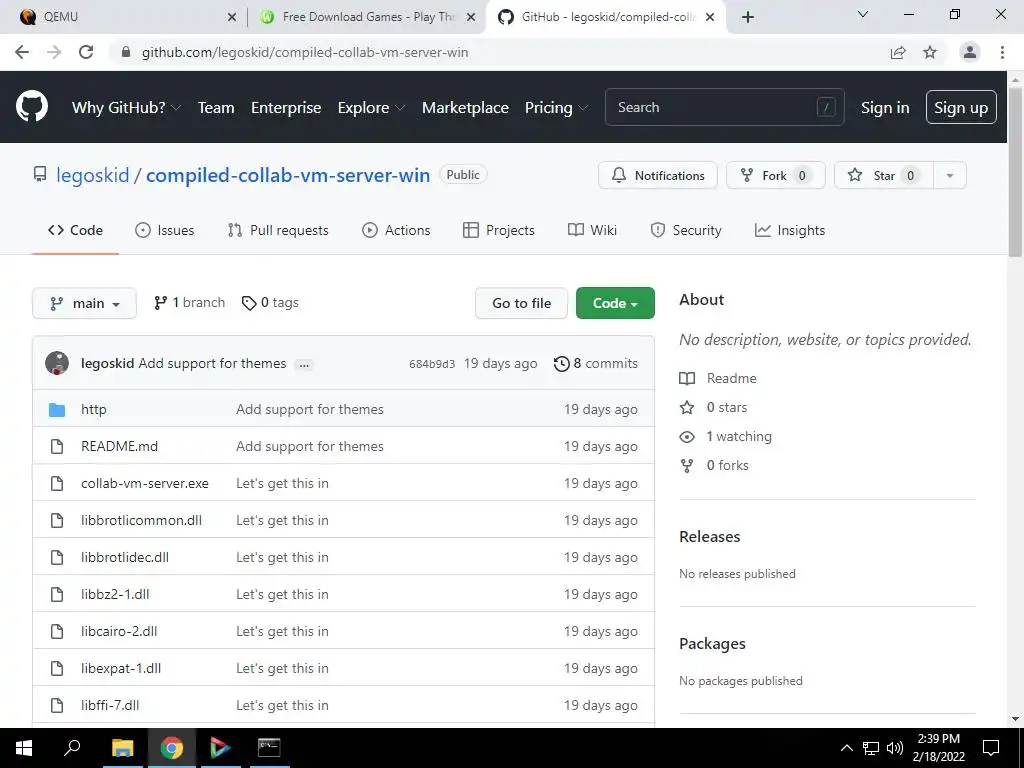Click the Chrome address bar URL
The width and height of the screenshot is (1024, 768).
[x=305, y=52]
